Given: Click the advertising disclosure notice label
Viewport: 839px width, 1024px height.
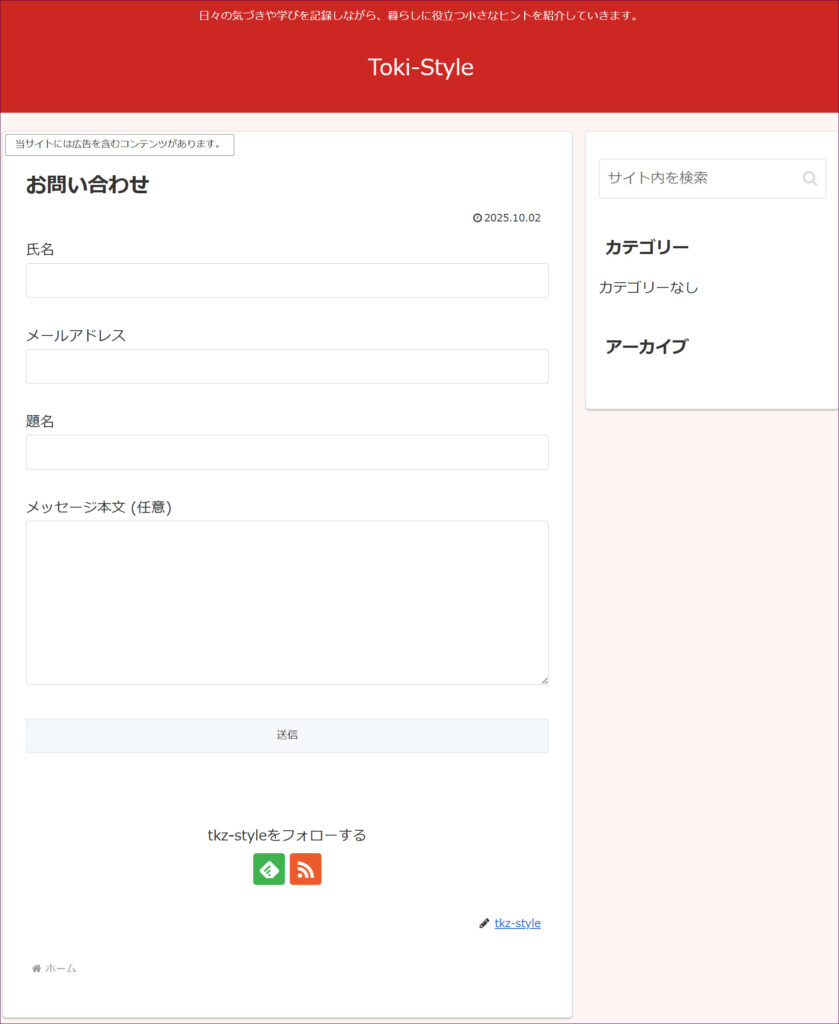Looking at the screenshot, I should (x=119, y=145).
